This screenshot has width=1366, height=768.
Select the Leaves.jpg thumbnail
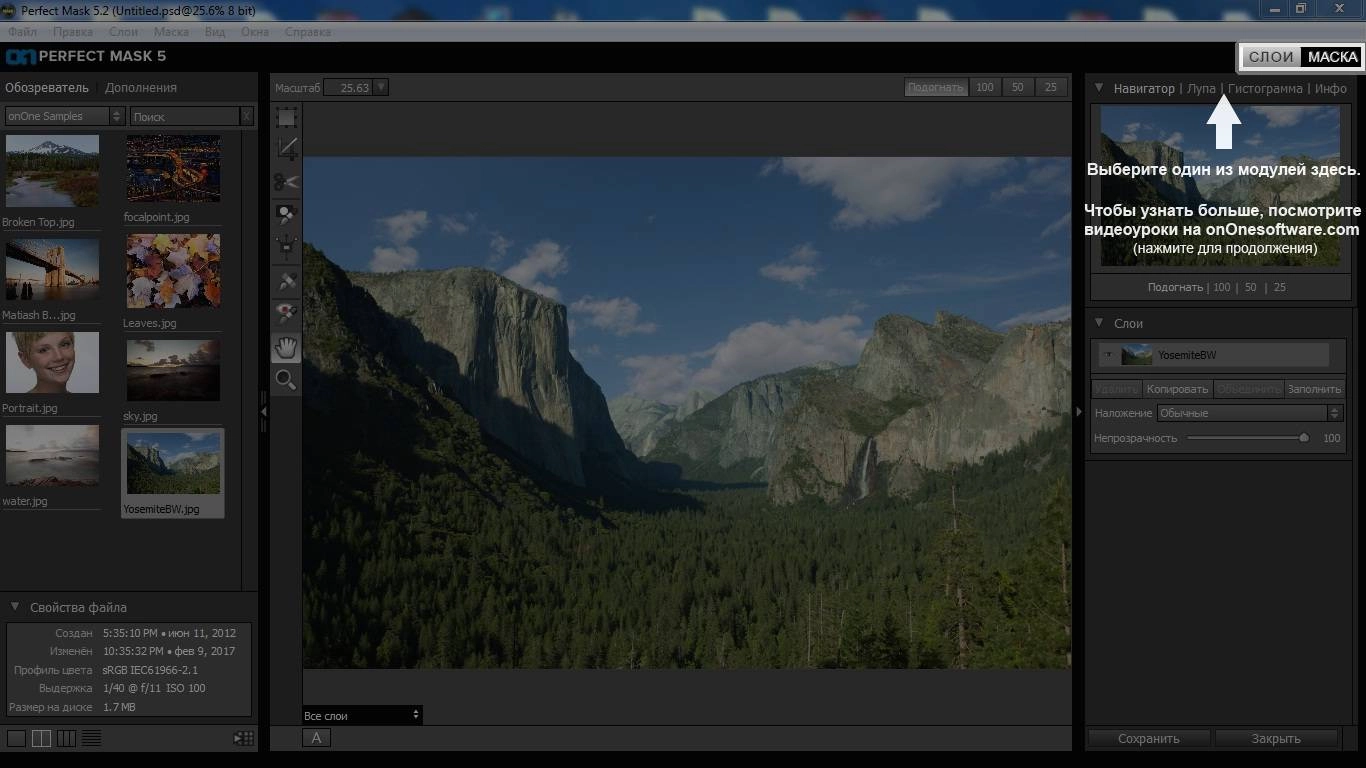pyautogui.click(x=173, y=271)
